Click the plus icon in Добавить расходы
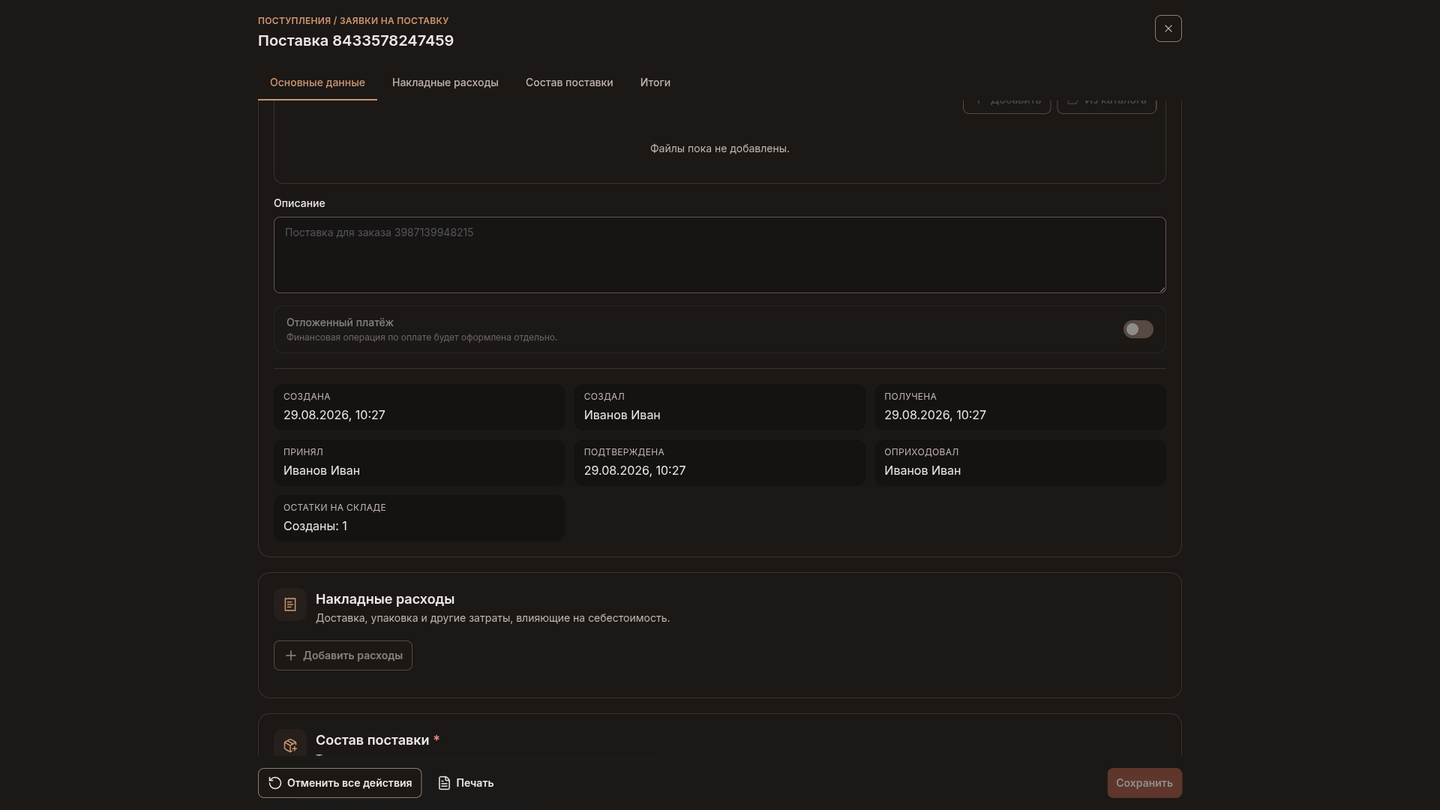 (291, 656)
